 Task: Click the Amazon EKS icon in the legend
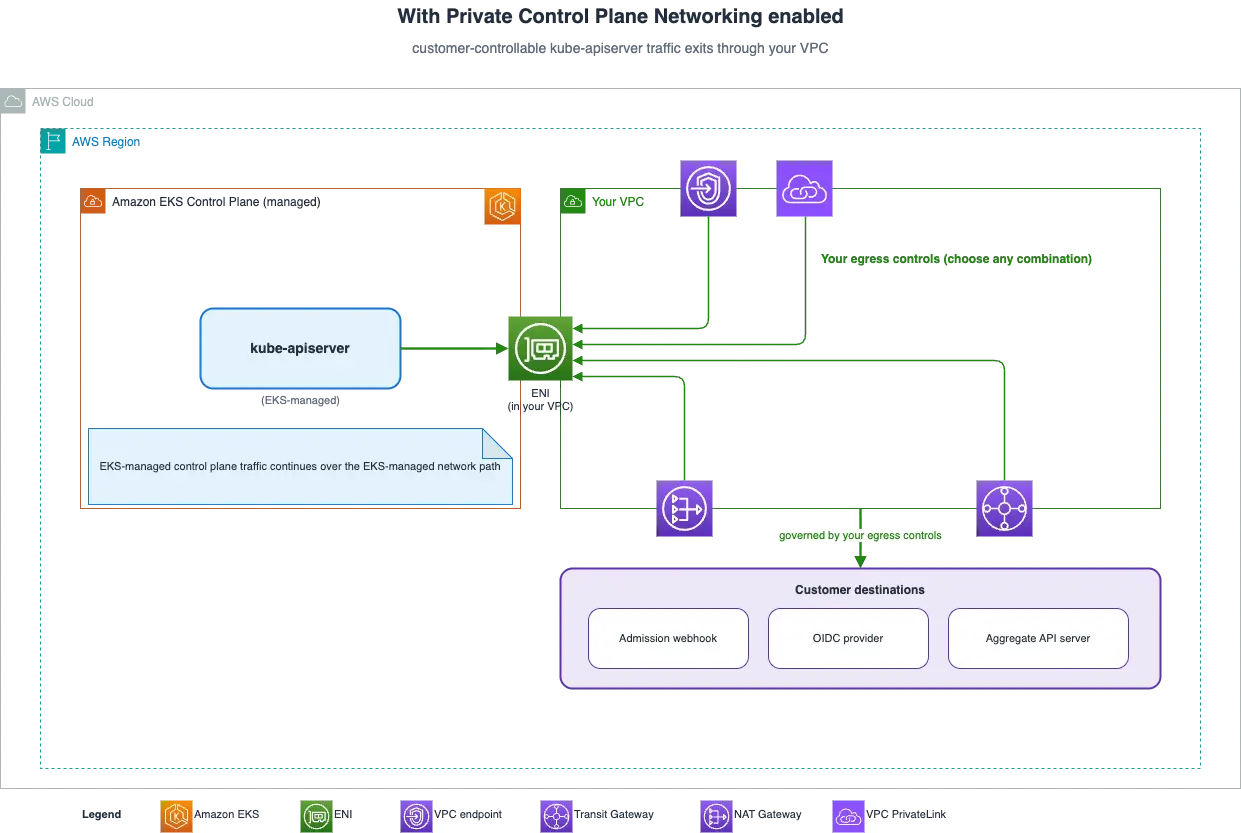177,815
